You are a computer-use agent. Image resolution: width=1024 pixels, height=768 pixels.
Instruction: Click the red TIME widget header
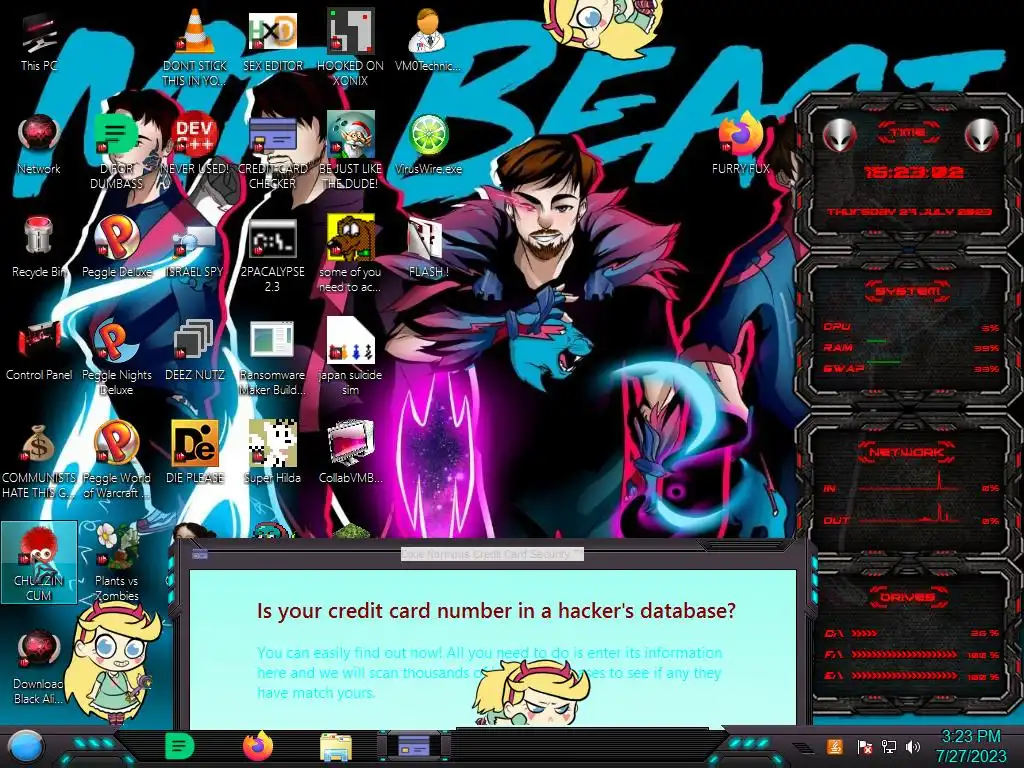click(908, 133)
